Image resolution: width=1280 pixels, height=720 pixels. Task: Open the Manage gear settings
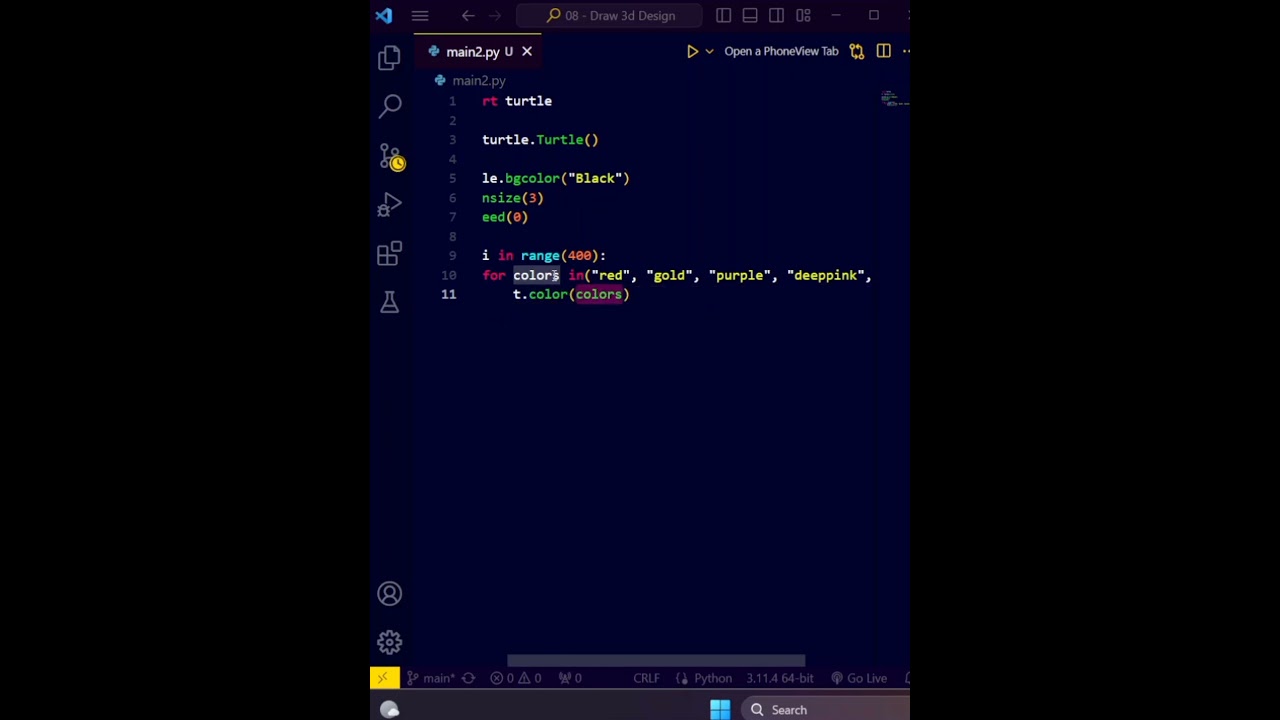390,642
